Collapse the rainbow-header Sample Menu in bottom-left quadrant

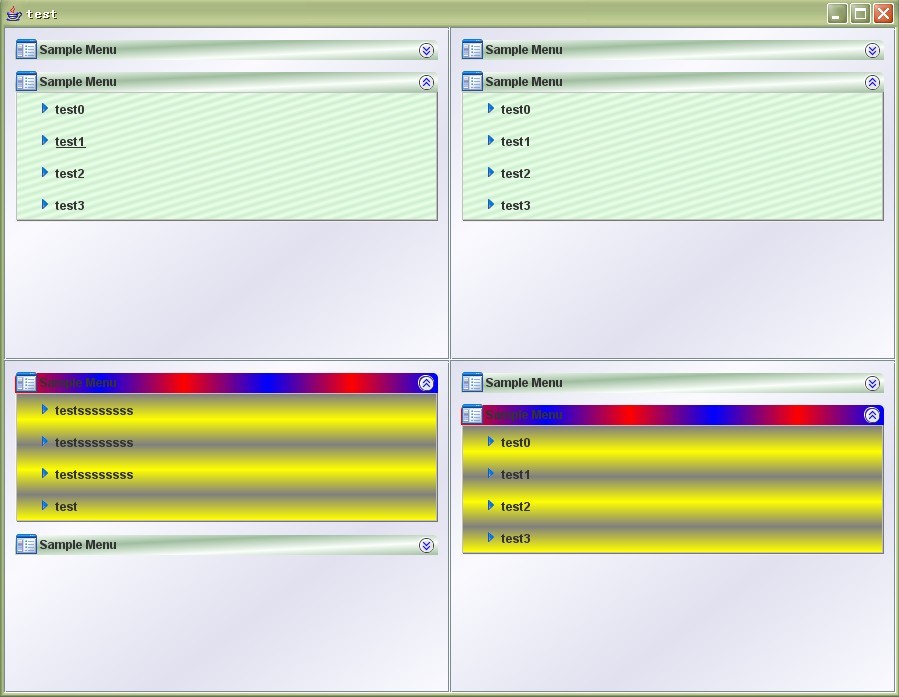[425, 383]
